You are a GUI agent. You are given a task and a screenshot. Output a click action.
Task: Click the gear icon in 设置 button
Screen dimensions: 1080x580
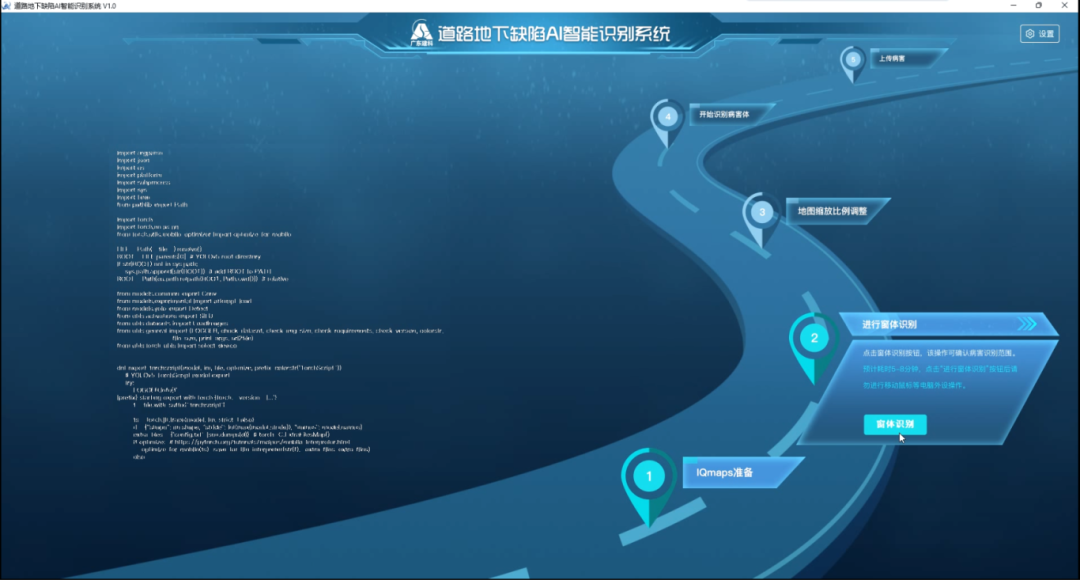tap(1029, 34)
